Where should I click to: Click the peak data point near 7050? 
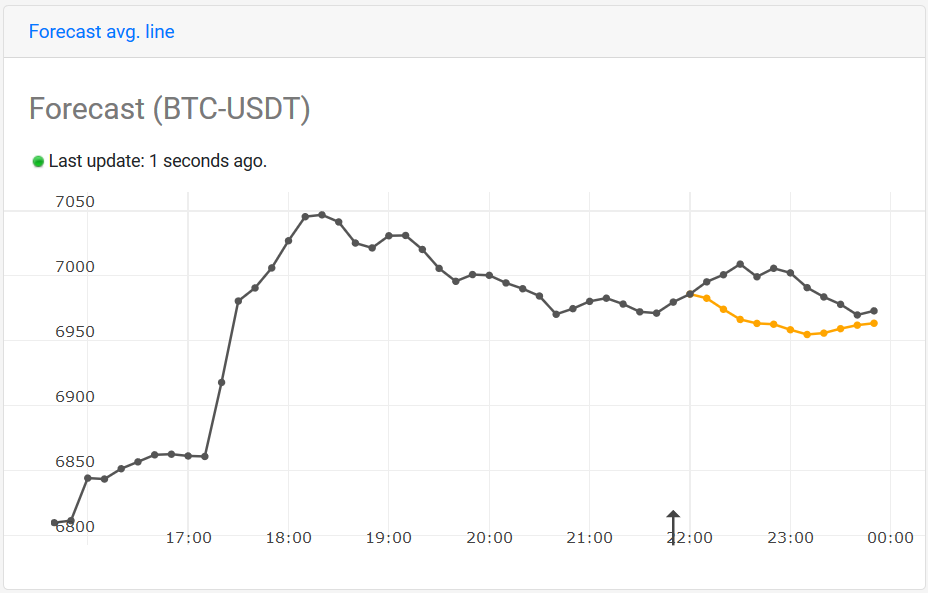pos(322,215)
